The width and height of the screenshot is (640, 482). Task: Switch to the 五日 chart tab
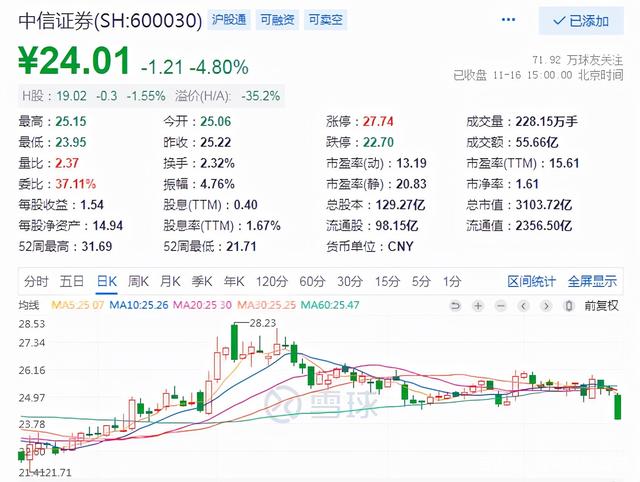click(x=72, y=281)
